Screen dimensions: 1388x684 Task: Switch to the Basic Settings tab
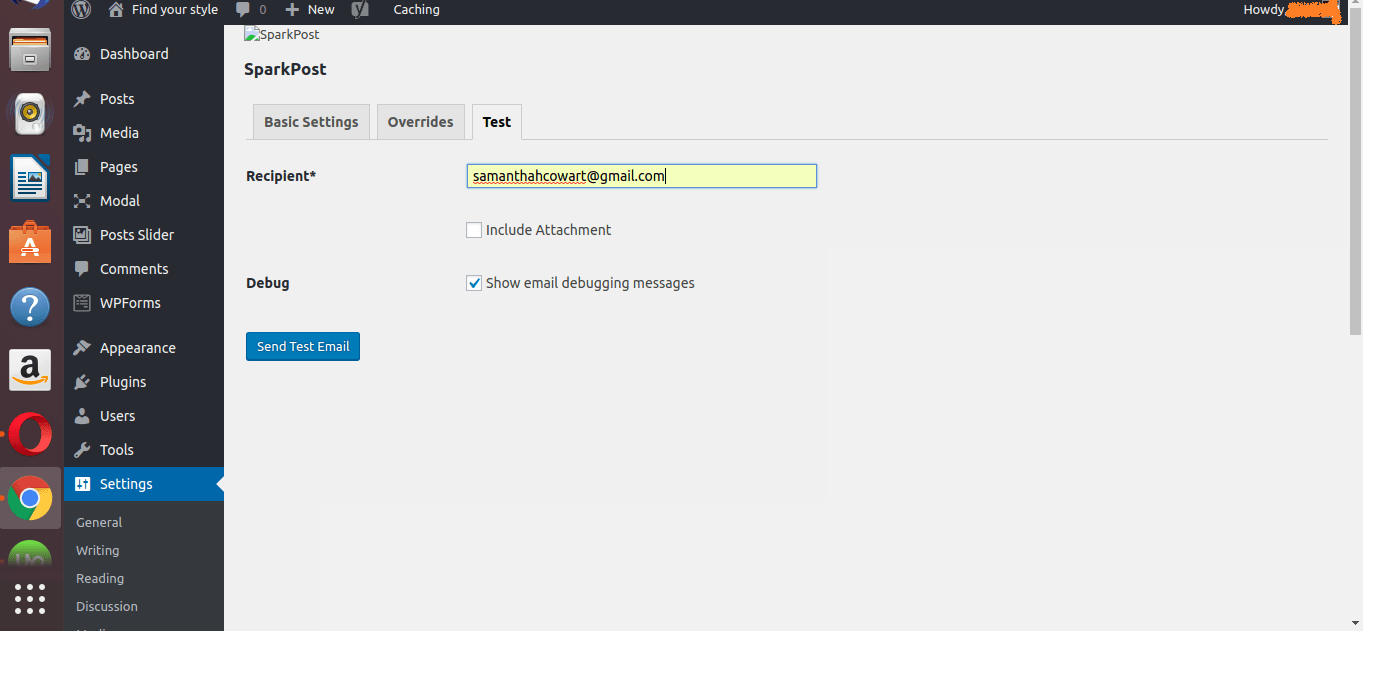pyautogui.click(x=310, y=121)
